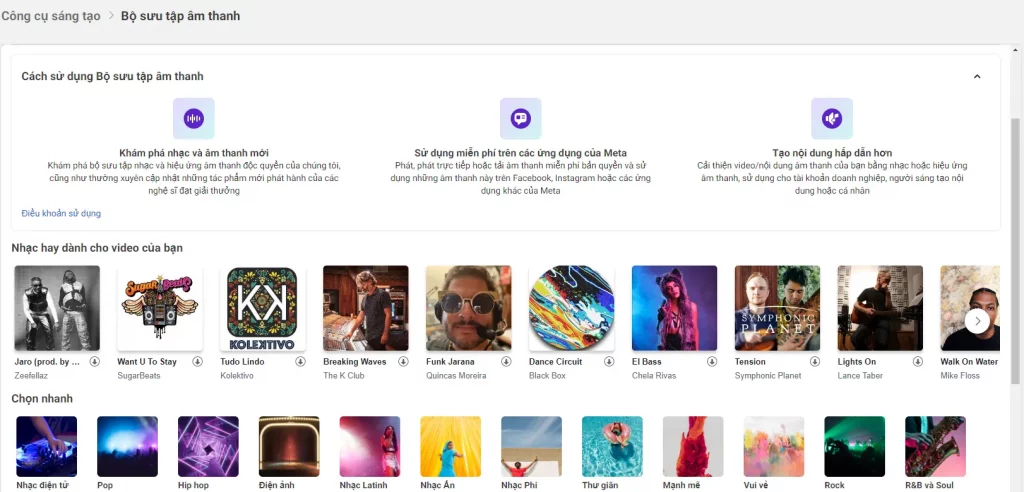1024x492 pixels.
Task: Select the Điện ảnh genre tile
Action: pyautogui.click(x=289, y=446)
